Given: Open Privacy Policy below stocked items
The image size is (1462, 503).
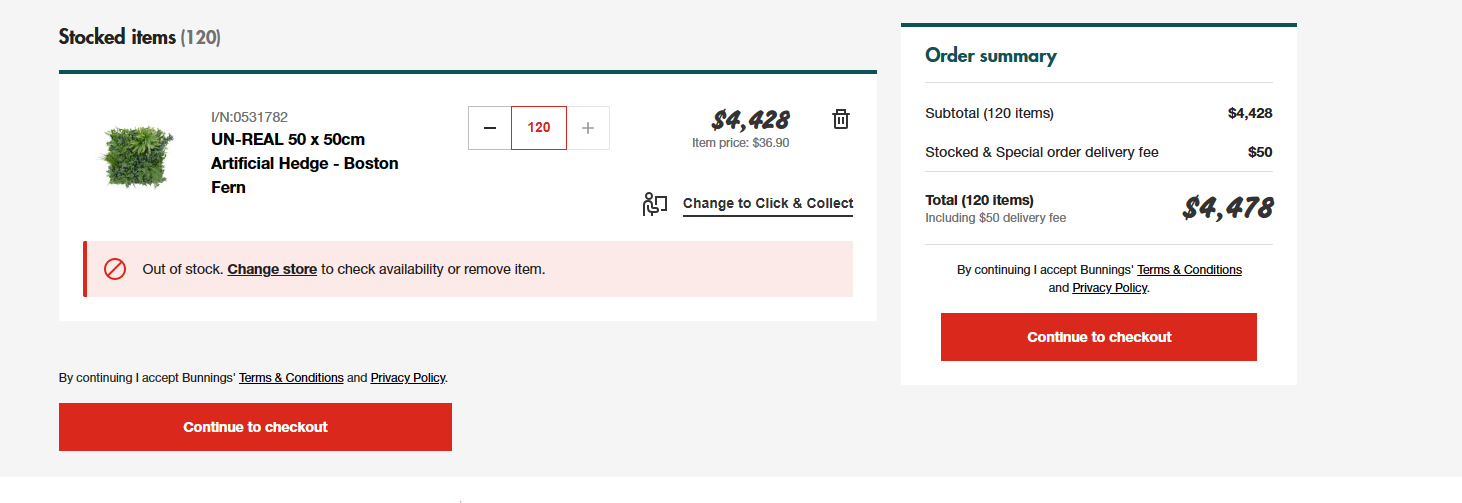Looking at the screenshot, I should [x=408, y=378].
